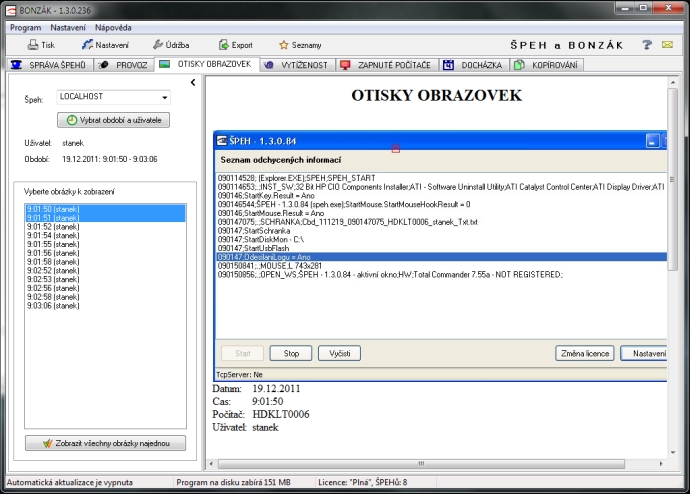Open Seznamy star toolbar item
The image size is (690, 494).
pyautogui.click(x=300, y=45)
